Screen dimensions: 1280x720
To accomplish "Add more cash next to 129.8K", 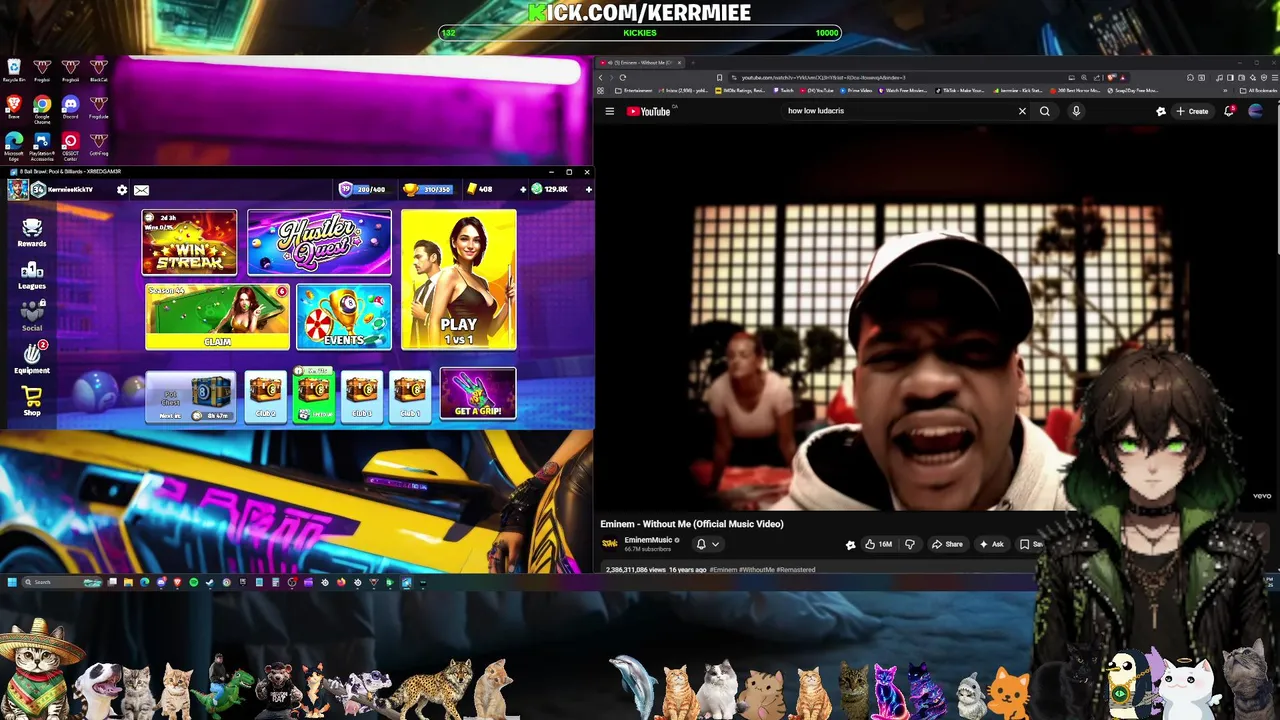I will click(588, 189).
